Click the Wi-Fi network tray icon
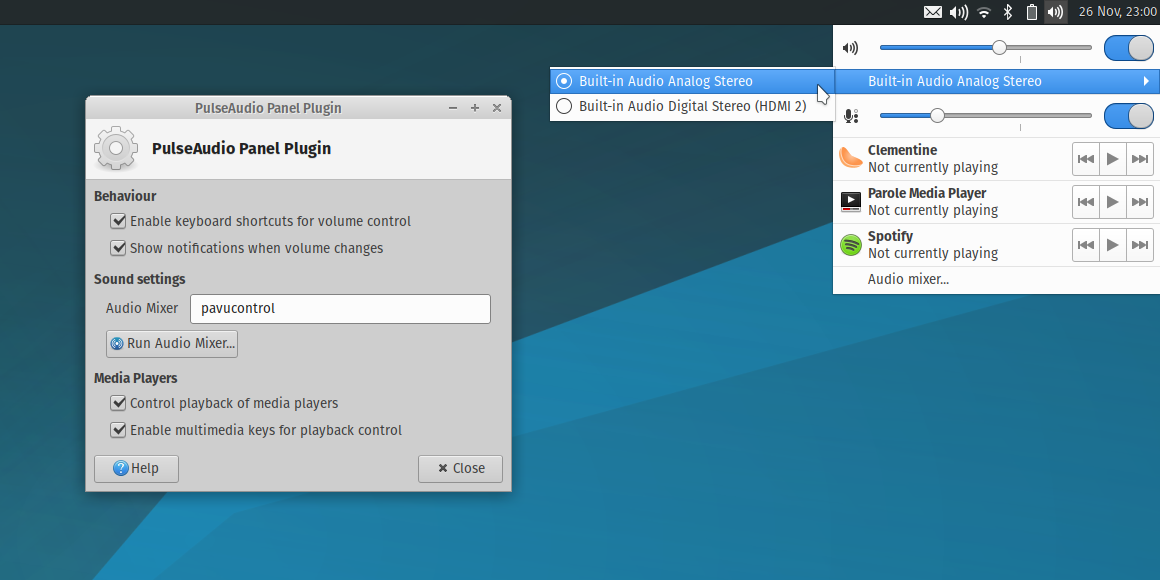Screen dimensions: 1160x580 (x=983, y=12)
